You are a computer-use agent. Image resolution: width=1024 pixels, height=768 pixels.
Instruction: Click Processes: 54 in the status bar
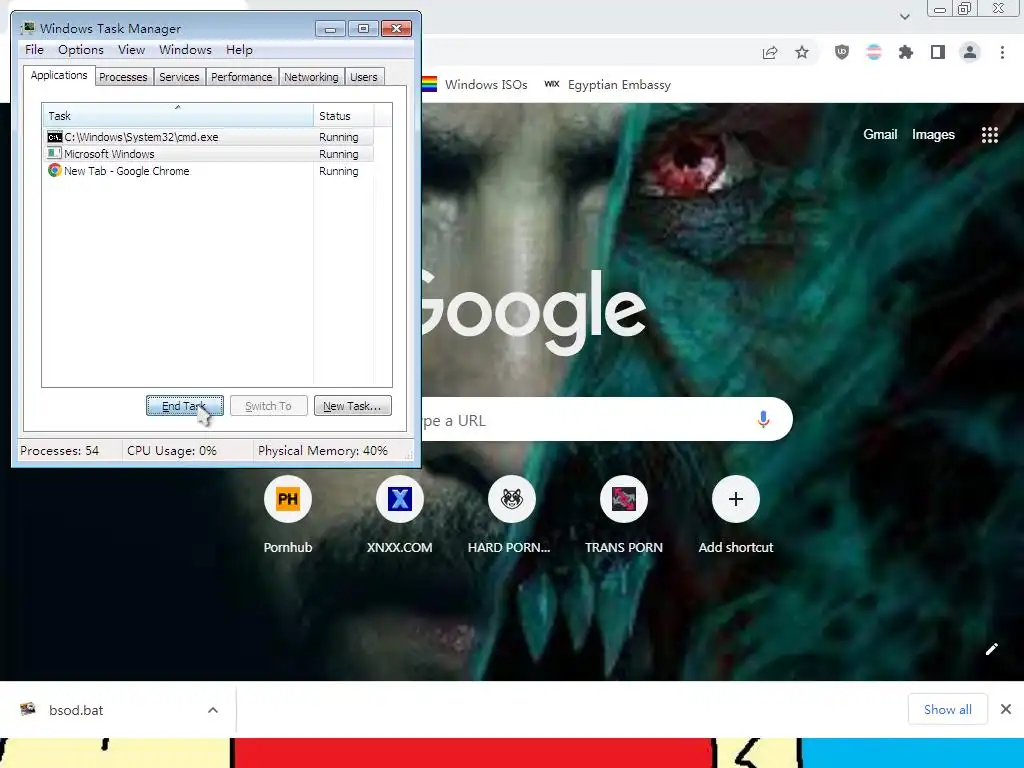pyautogui.click(x=59, y=451)
